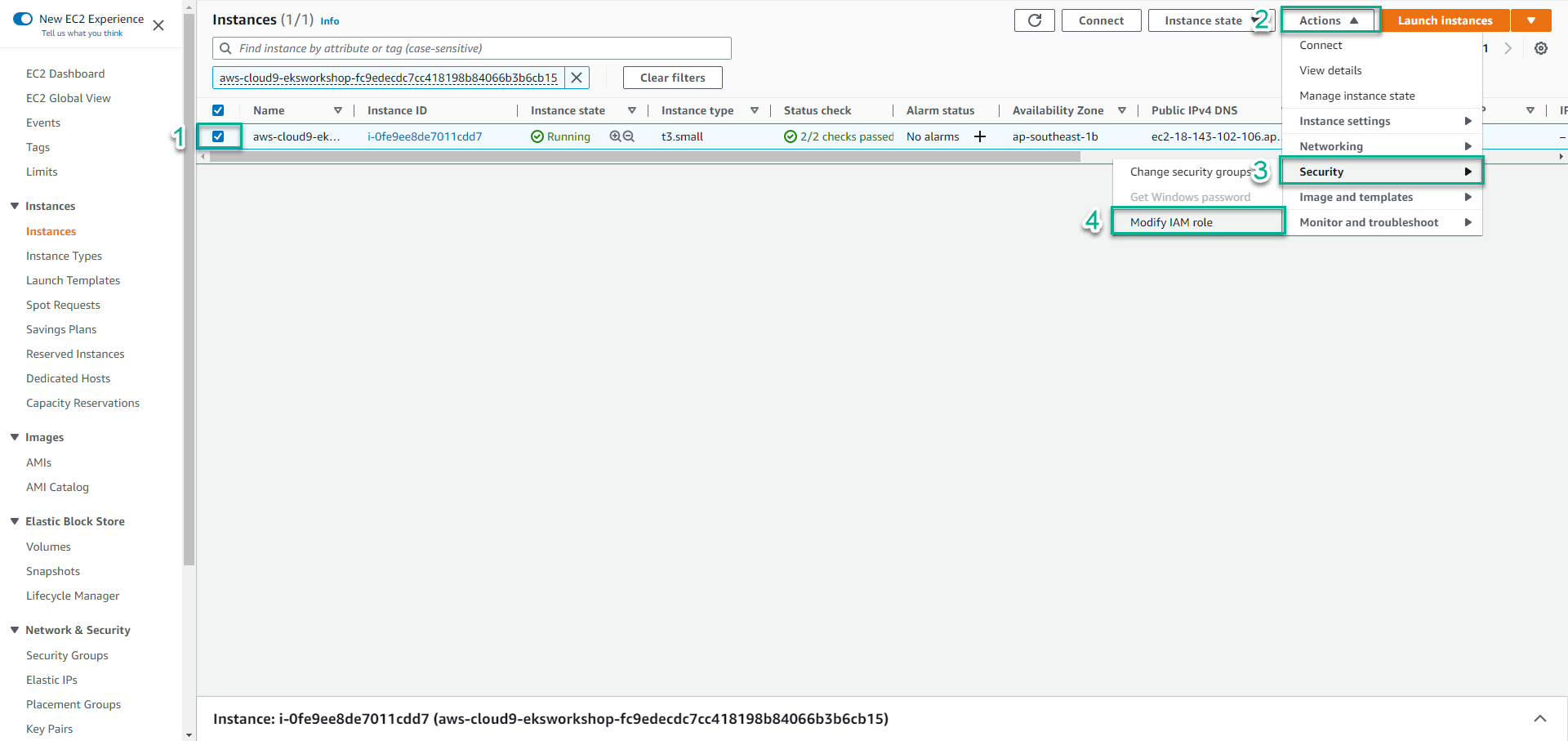Click the search magnifier icon
Image resolution: width=1568 pixels, height=741 pixels.
click(x=225, y=48)
